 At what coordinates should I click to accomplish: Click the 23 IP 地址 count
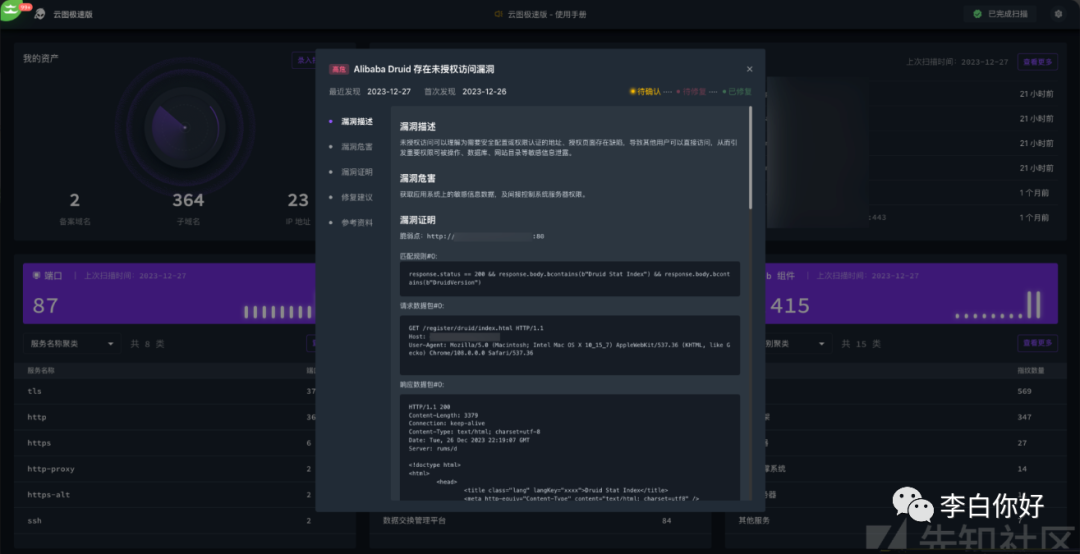[298, 200]
